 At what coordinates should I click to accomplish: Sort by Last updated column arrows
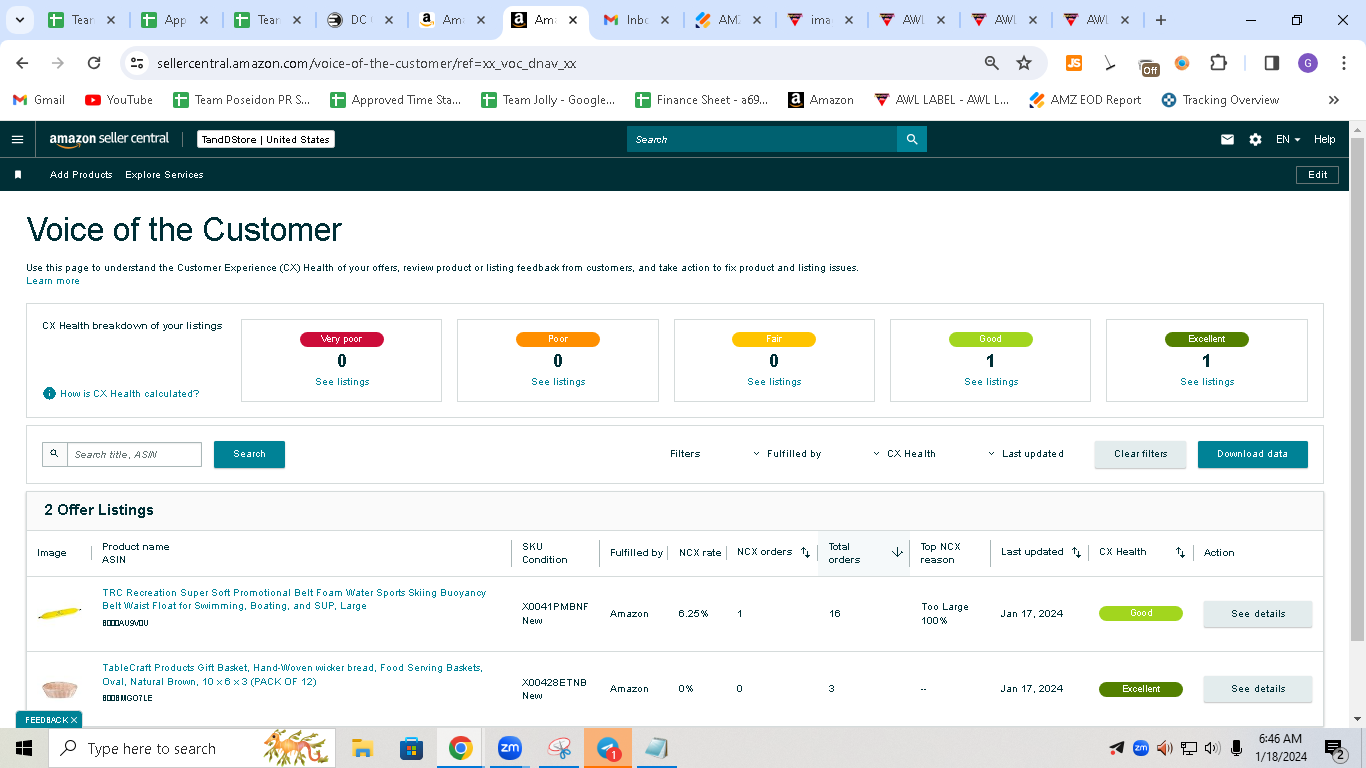click(x=1076, y=552)
